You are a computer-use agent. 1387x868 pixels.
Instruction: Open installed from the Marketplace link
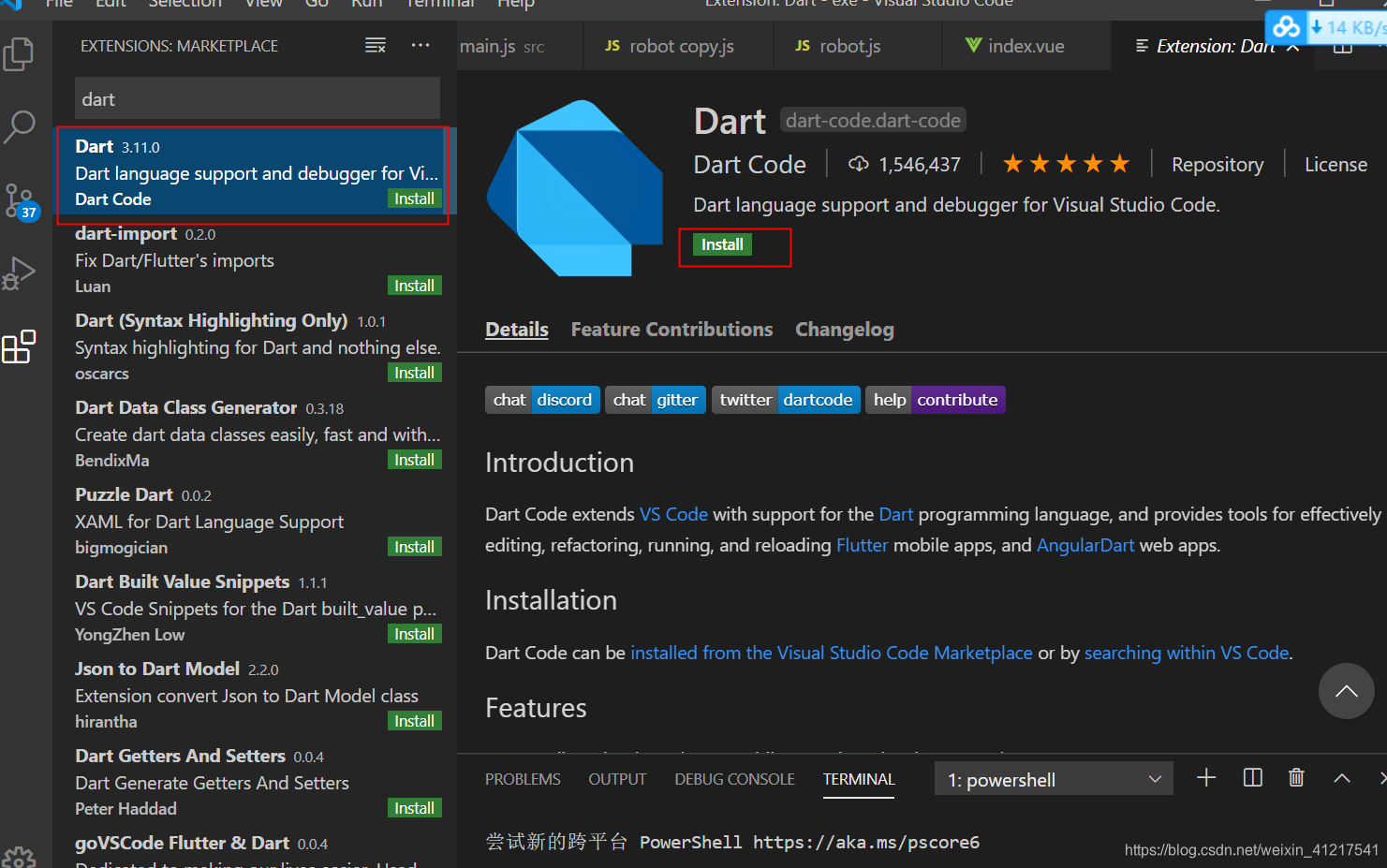tap(832, 653)
